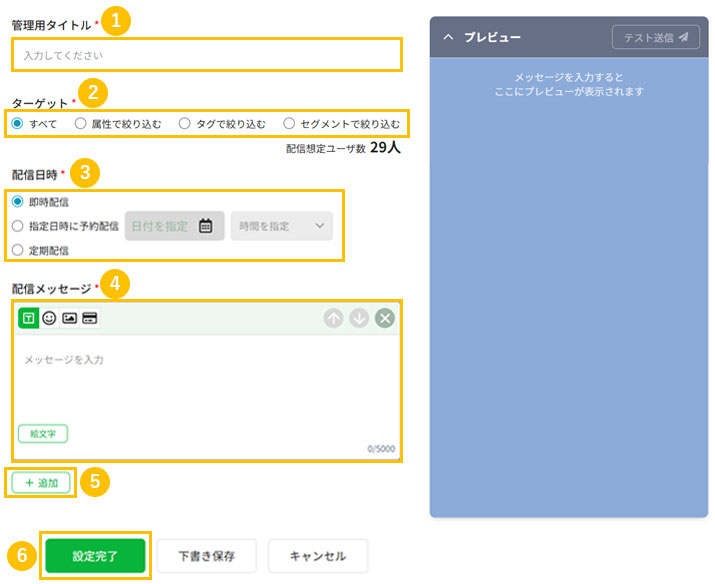Collapse the プレビュー panel chevron
The width and height of the screenshot is (715, 584).
pos(448,37)
